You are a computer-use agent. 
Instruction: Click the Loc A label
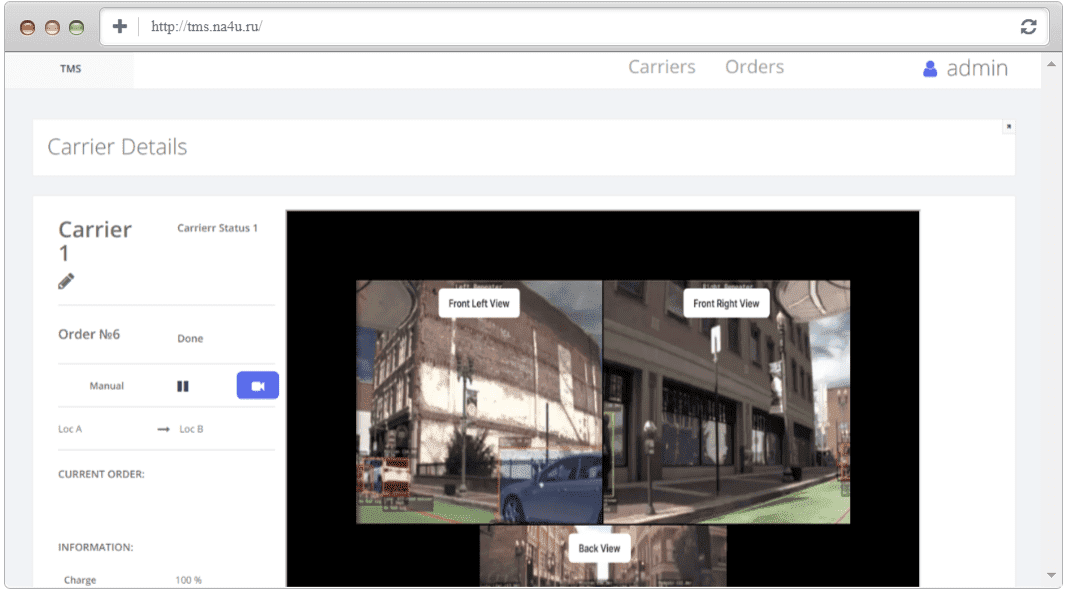click(x=70, y=429)
